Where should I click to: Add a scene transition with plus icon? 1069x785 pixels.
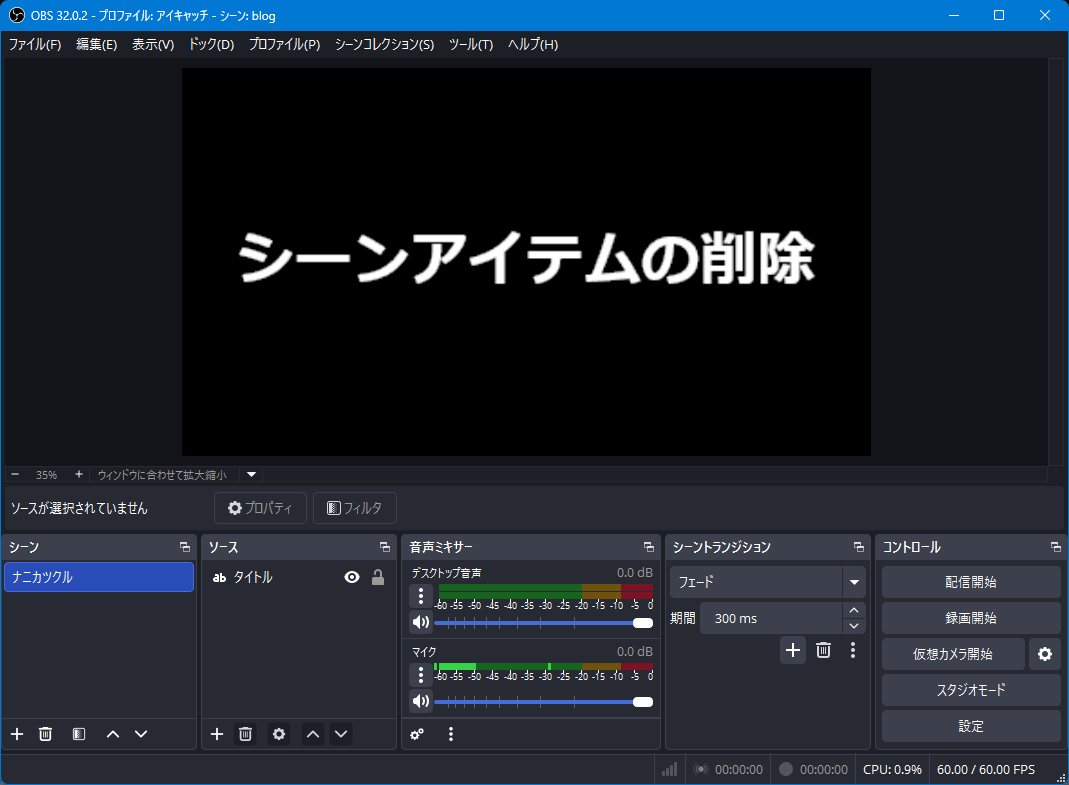[793, 650]
